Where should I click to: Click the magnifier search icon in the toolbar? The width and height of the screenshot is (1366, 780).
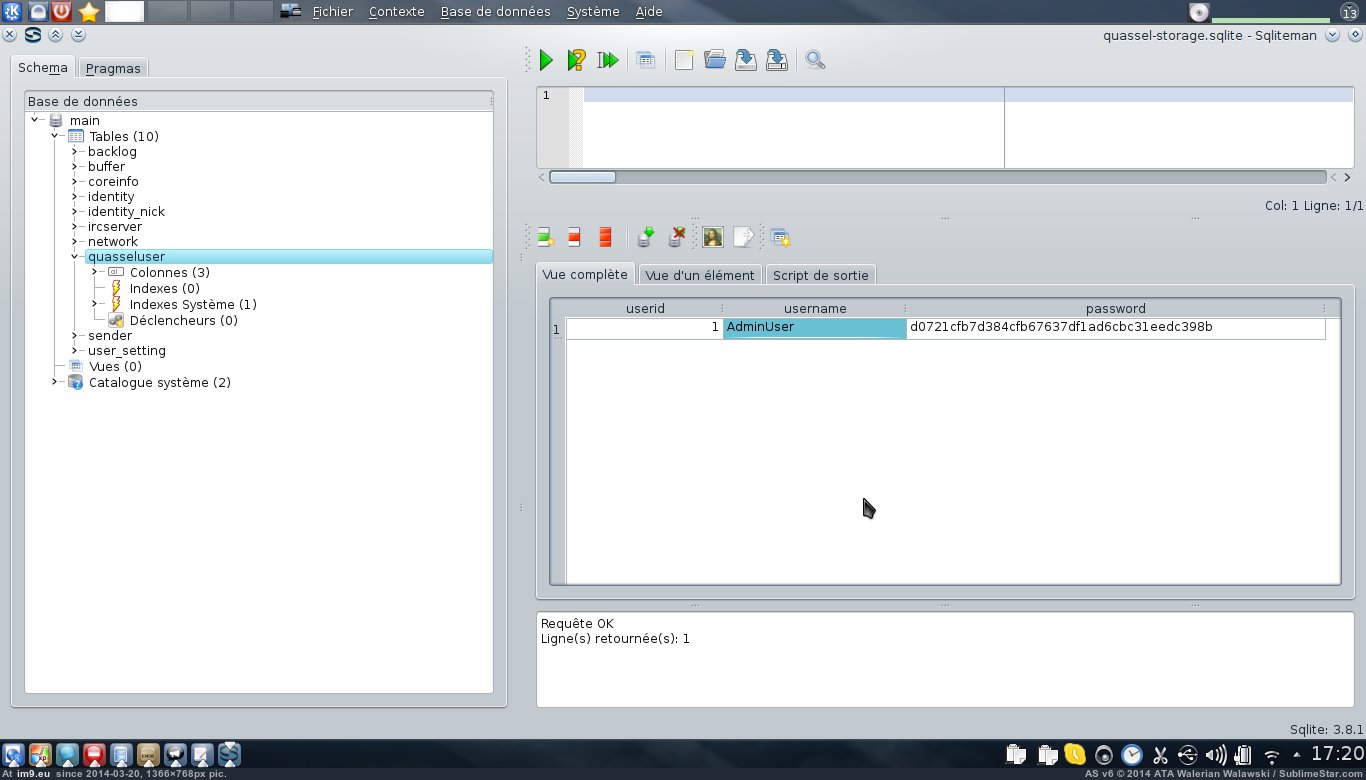coord(815,60)
